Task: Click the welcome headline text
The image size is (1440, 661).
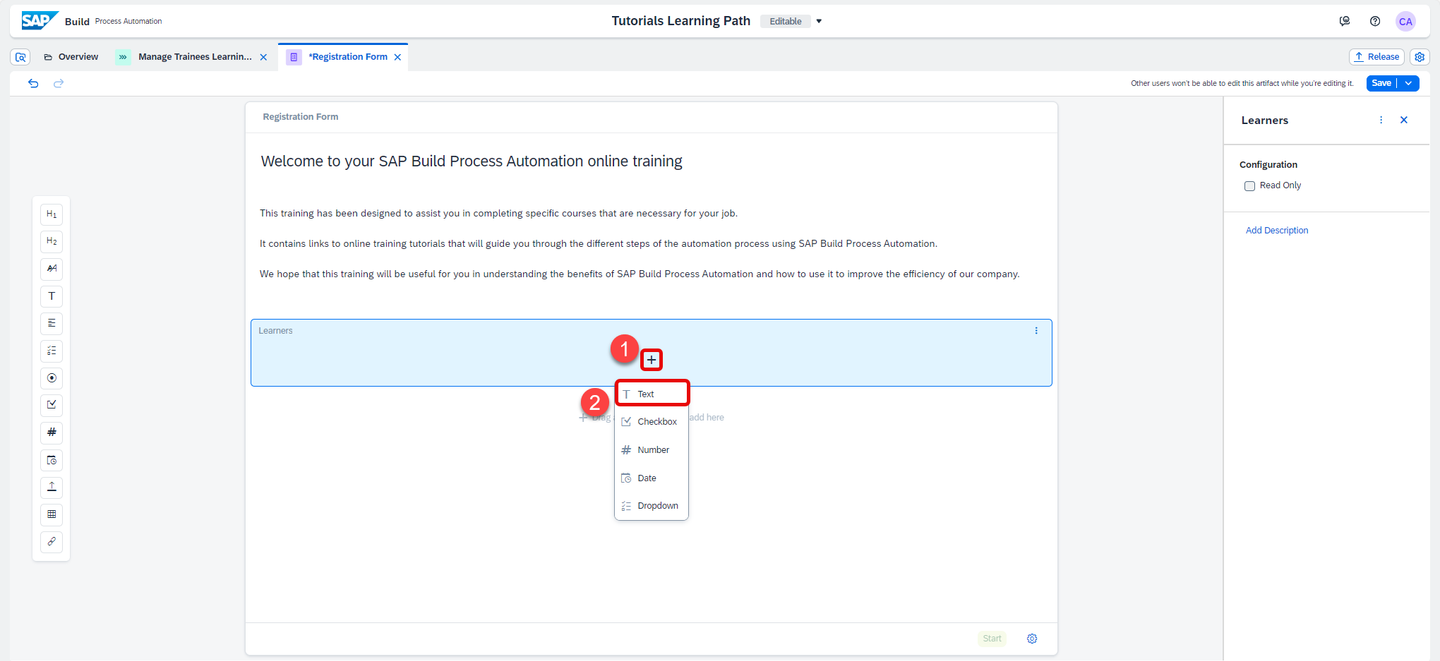Action: (472, 161)
